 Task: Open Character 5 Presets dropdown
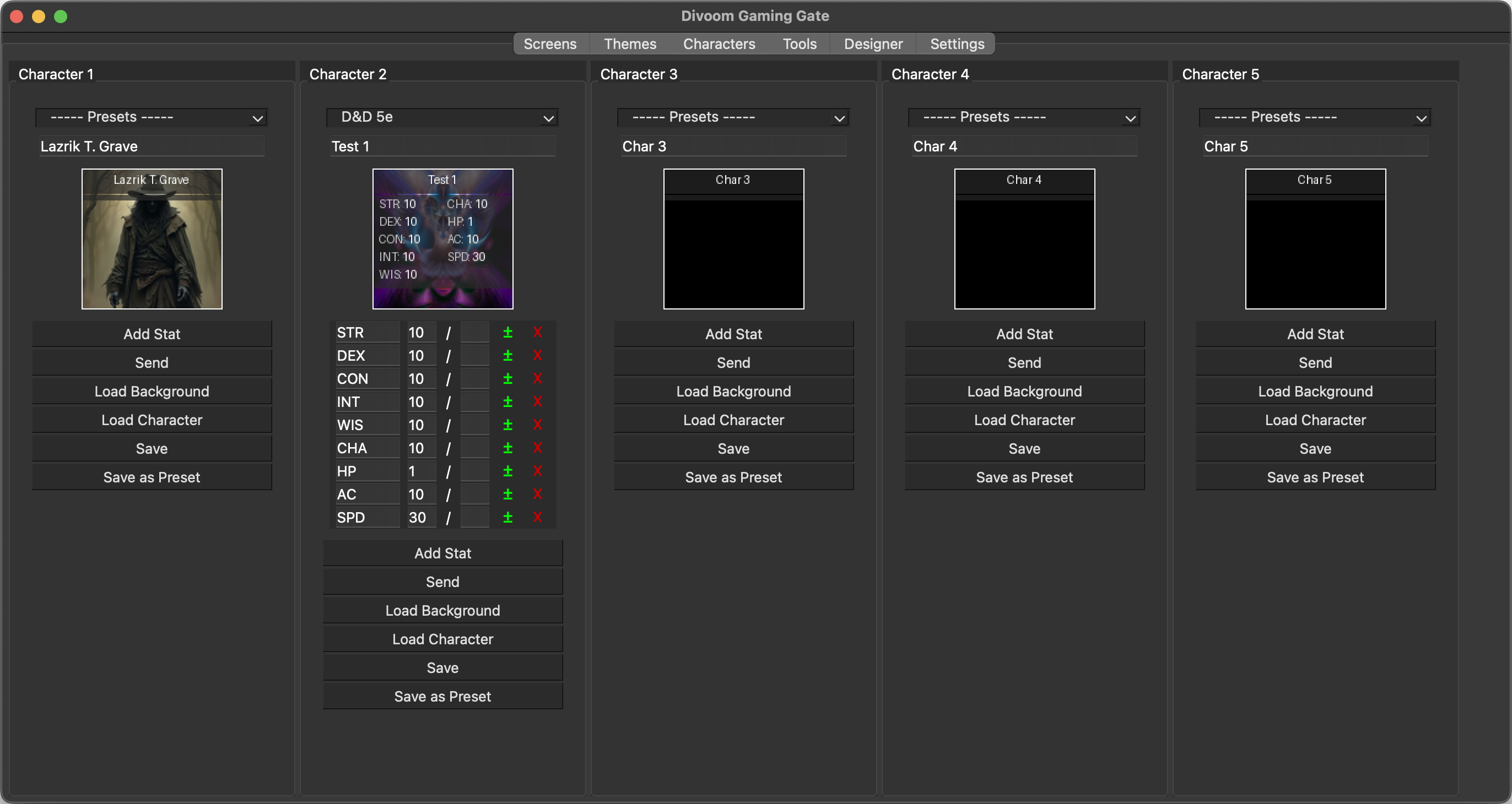pyautogui.click(x=1315, y=117)
